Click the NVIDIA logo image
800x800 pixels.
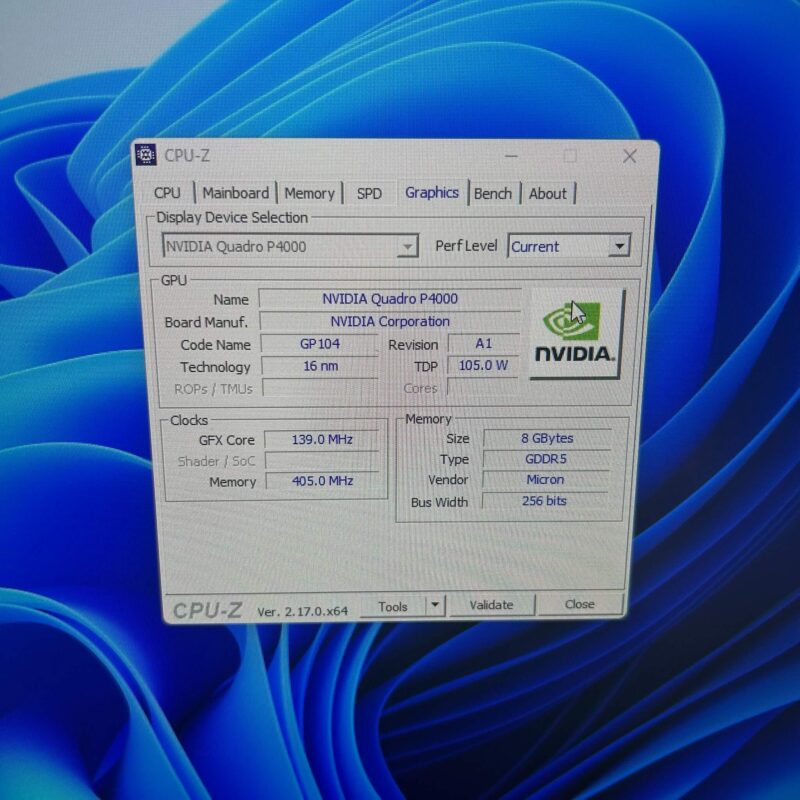pyautogui.click(x=576, y=334)
